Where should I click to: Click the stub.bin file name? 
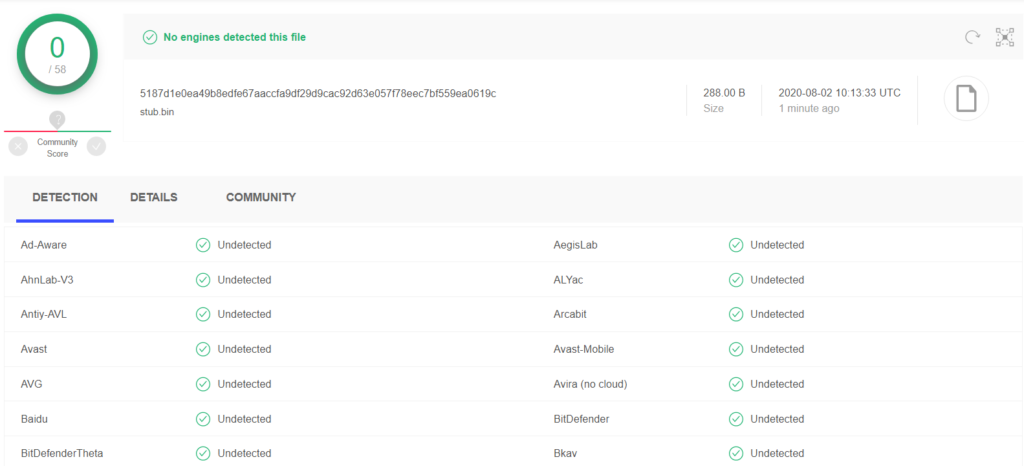click(157, 112)
